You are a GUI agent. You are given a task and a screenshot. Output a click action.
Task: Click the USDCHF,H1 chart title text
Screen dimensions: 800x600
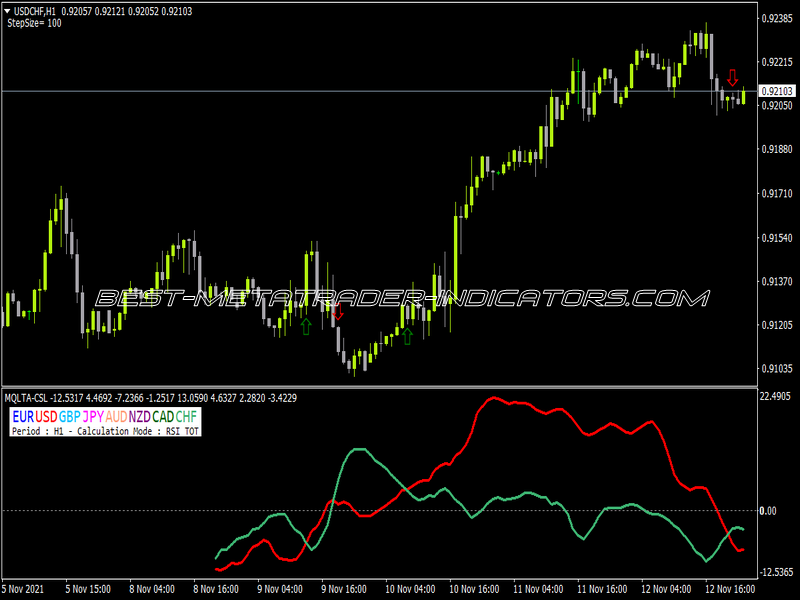coord(35,11)
